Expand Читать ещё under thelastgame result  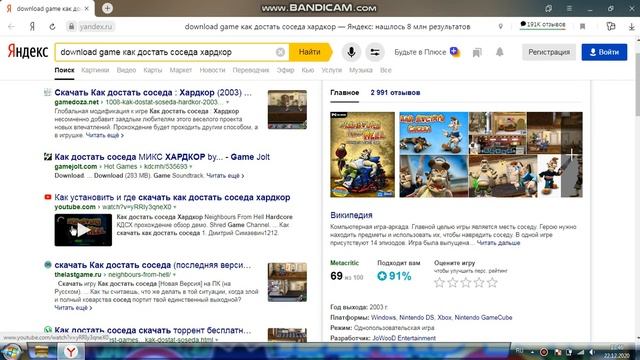click(x=73, y=308)
